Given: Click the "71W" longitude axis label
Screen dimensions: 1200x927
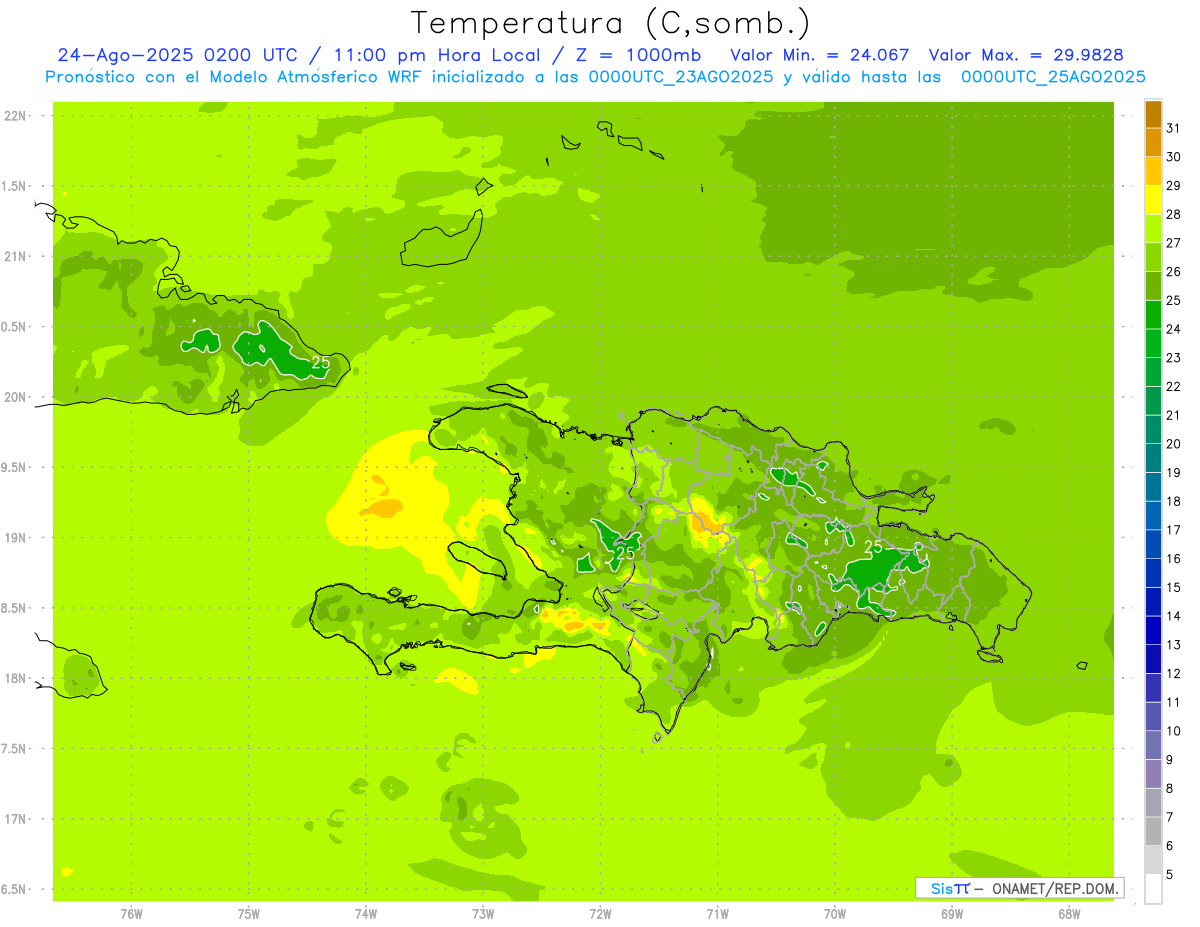Looking at the screenshot, I should pos(717,914).
